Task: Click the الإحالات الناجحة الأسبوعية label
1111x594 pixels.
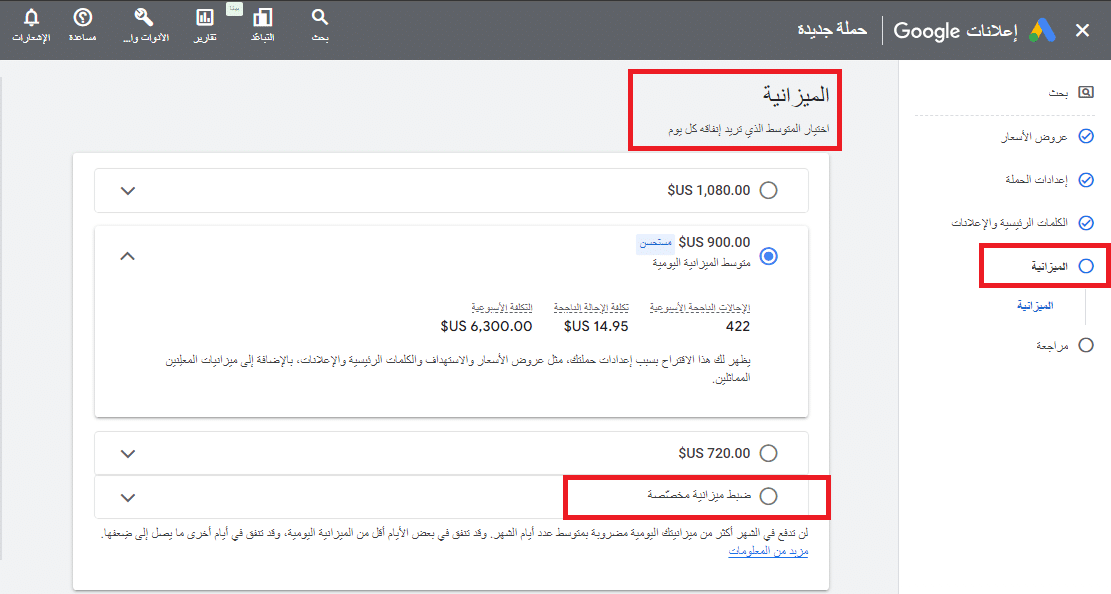Action: (x=700, y=308)
